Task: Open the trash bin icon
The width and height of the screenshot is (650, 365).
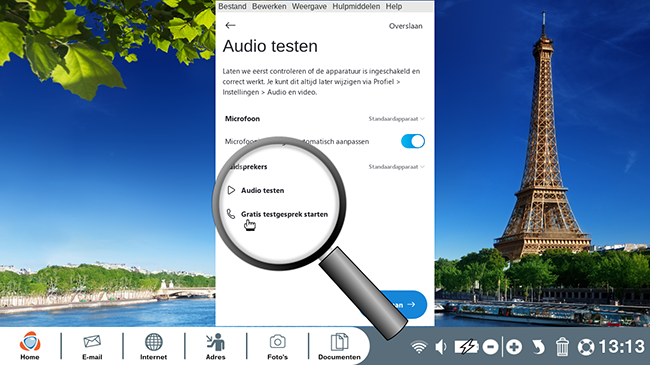Action: 562,347
